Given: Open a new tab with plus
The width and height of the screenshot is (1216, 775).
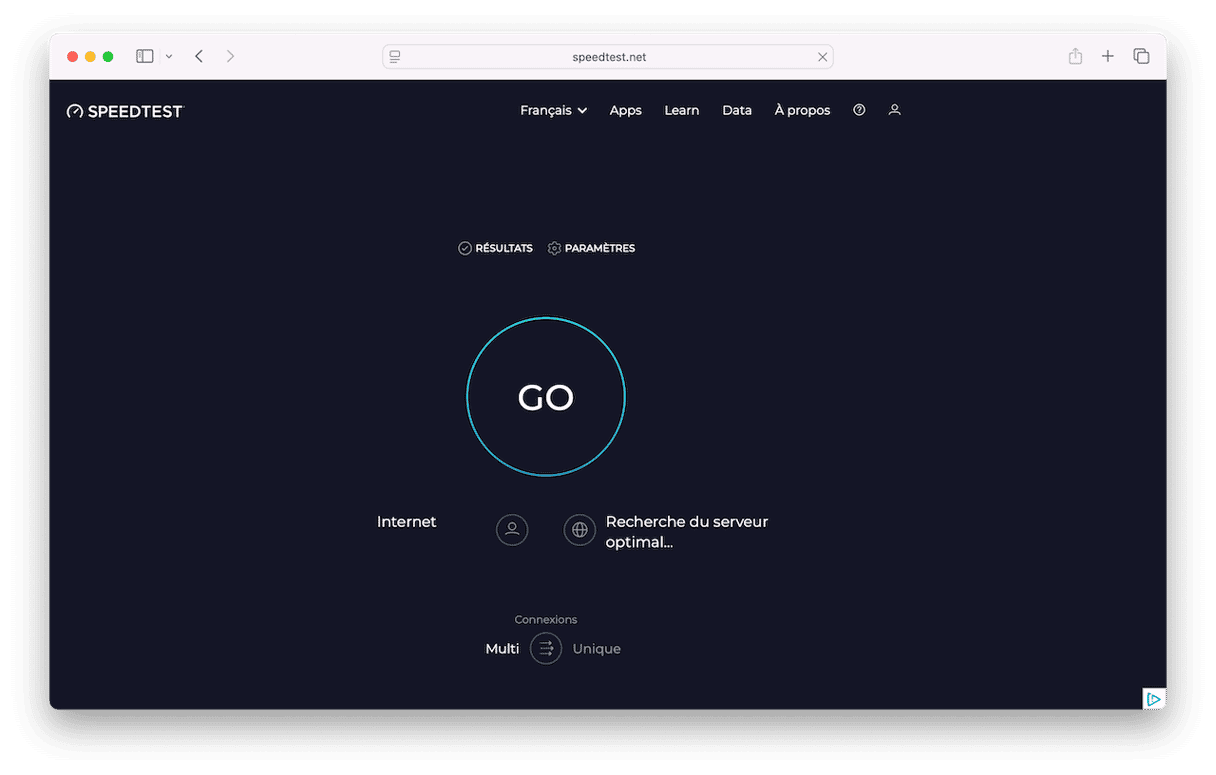Looking at the screenshot, I should (x=1108, y=57).
